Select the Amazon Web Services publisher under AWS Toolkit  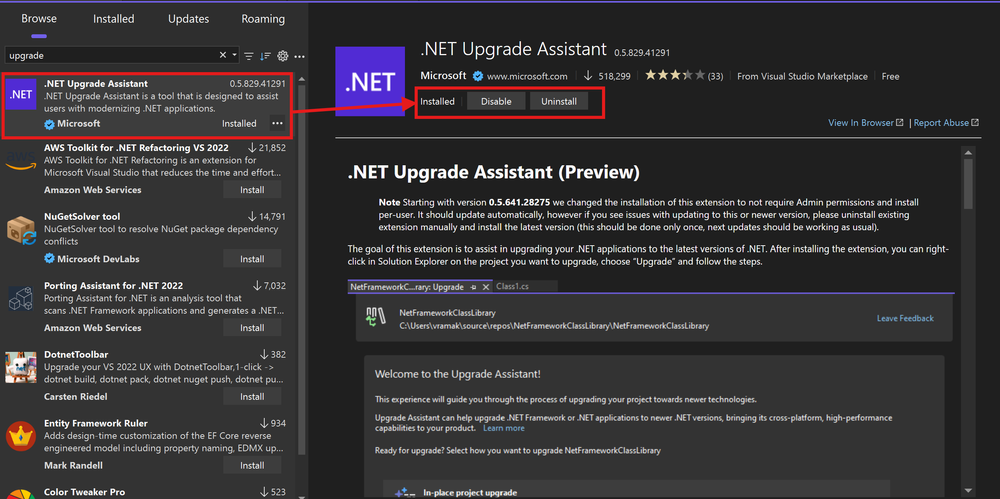(x=93, y=190)
